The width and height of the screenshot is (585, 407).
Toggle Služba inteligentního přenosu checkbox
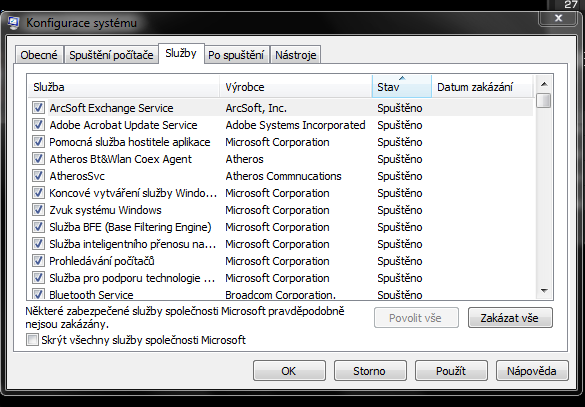38,244
